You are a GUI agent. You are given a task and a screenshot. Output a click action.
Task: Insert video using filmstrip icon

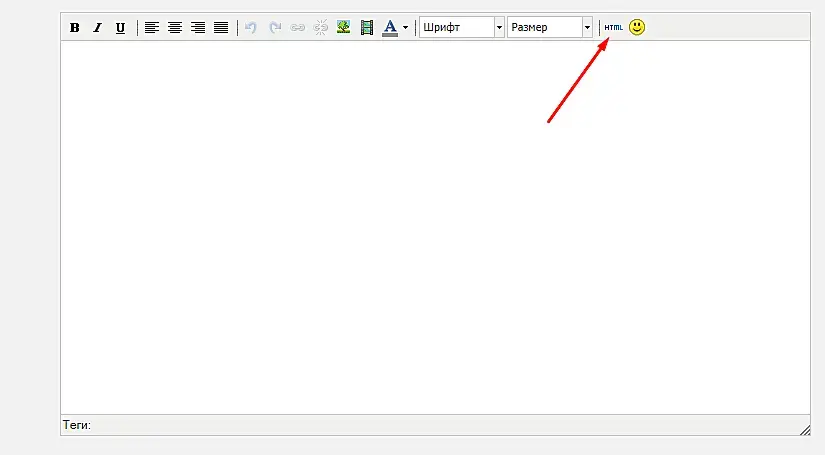(x=367, y=27)
